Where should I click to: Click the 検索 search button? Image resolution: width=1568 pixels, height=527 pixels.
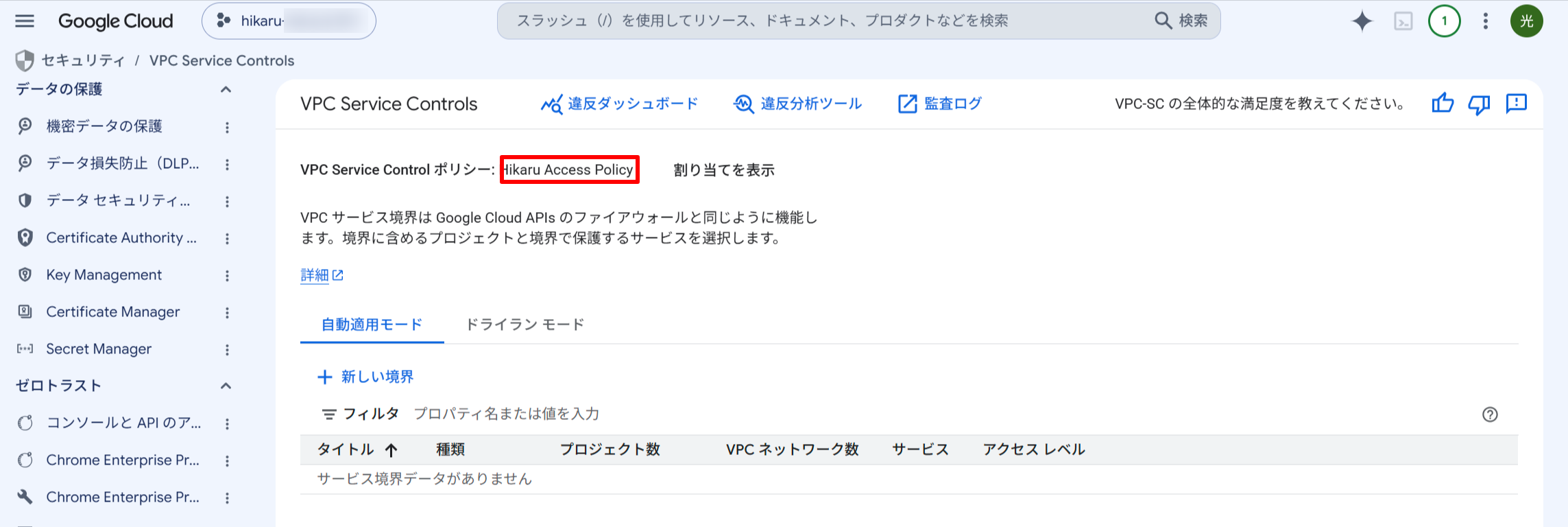pos(1182,21)
